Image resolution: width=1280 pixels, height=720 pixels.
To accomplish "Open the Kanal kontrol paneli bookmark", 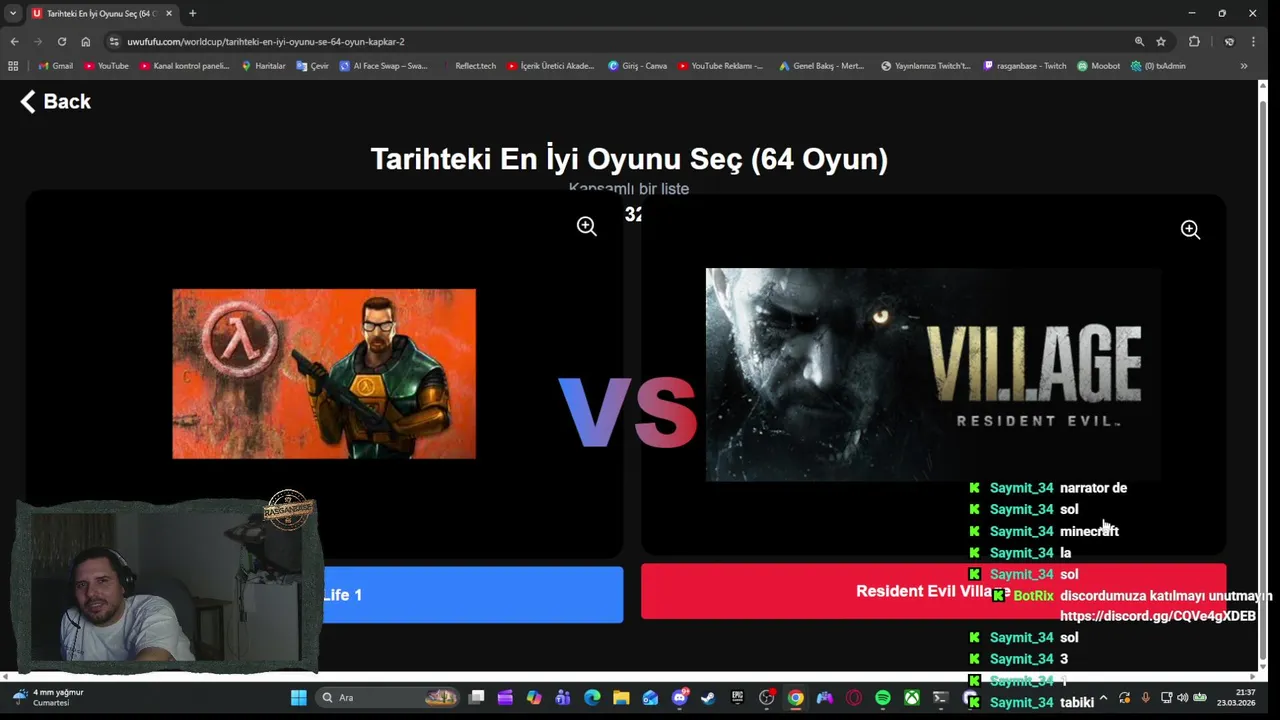I will point(184,66).
